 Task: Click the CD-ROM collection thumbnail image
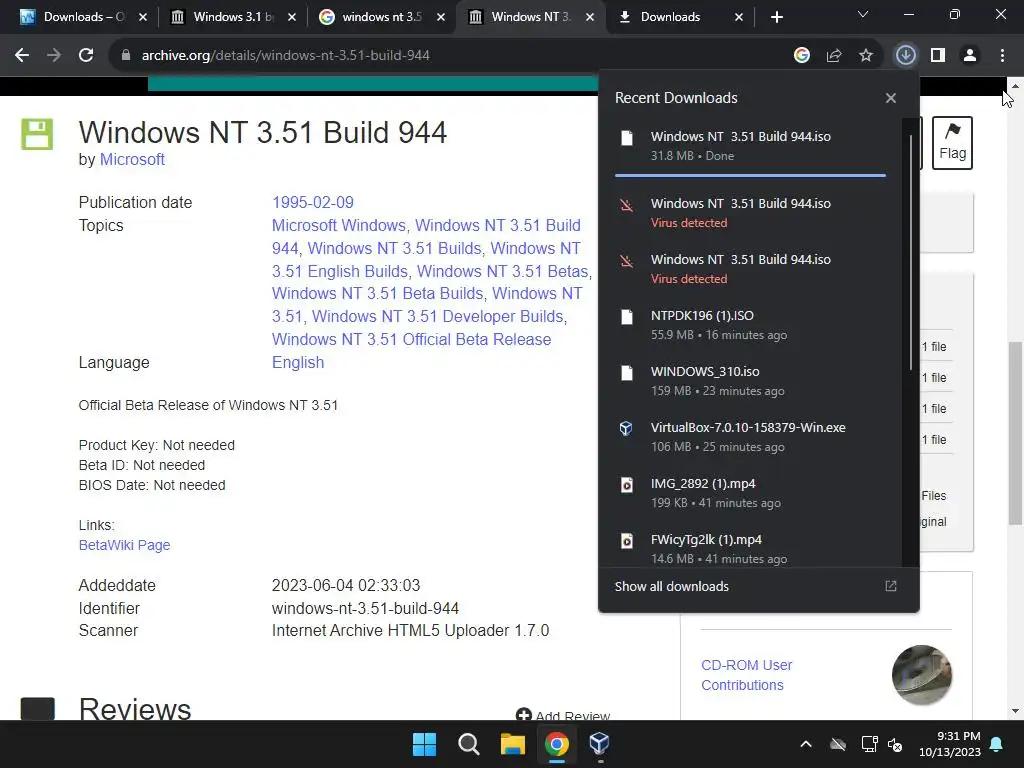(922, 675)
